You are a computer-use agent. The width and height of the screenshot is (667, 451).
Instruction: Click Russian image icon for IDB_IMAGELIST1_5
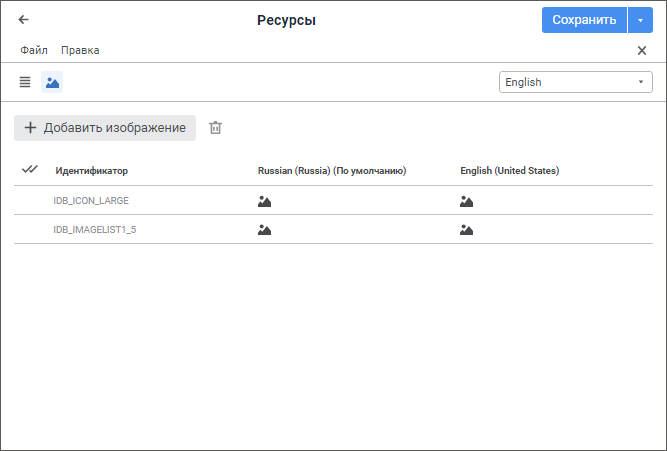click(265, 230)
